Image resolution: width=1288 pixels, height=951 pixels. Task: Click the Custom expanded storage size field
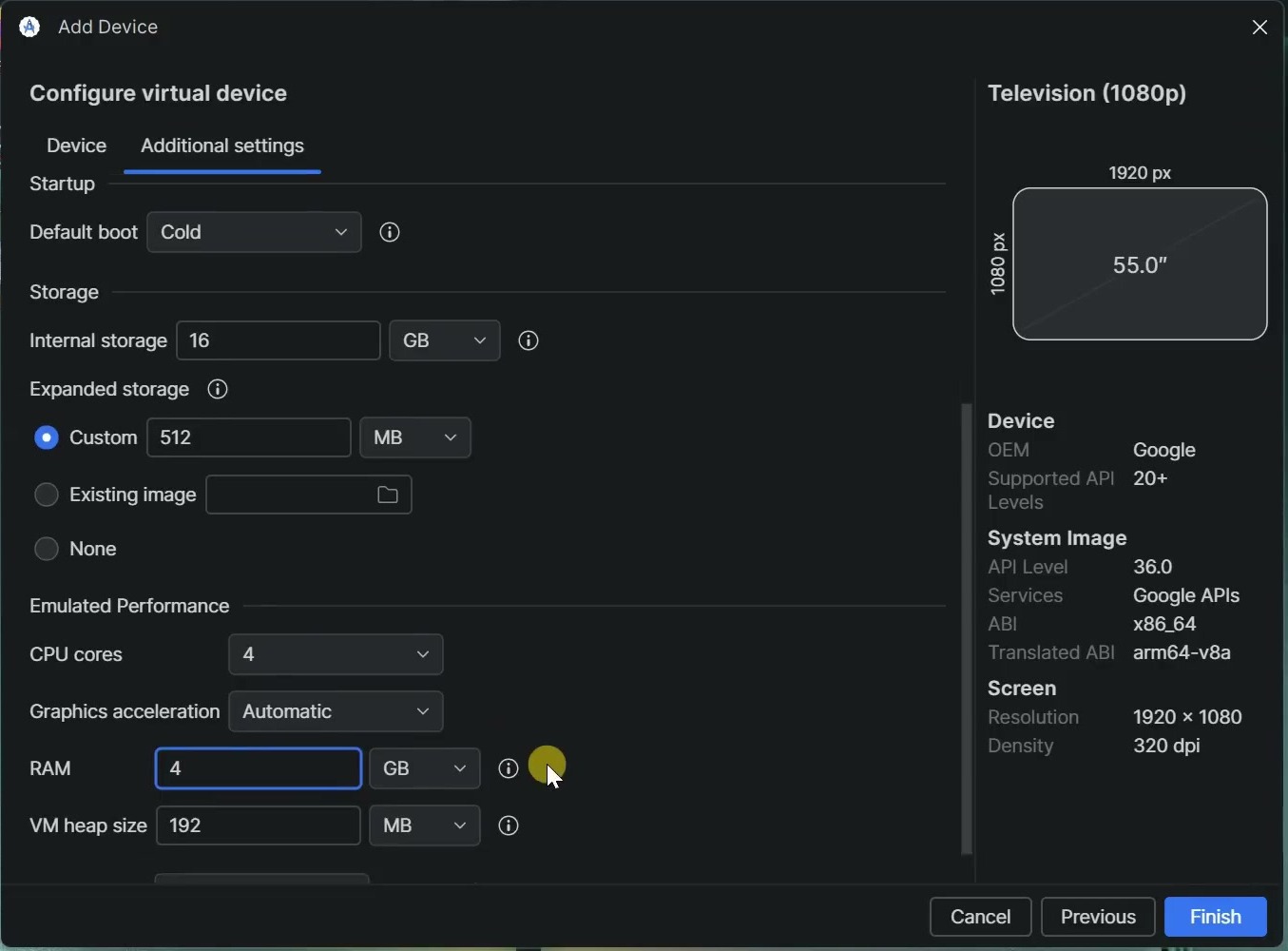[249, 438]
